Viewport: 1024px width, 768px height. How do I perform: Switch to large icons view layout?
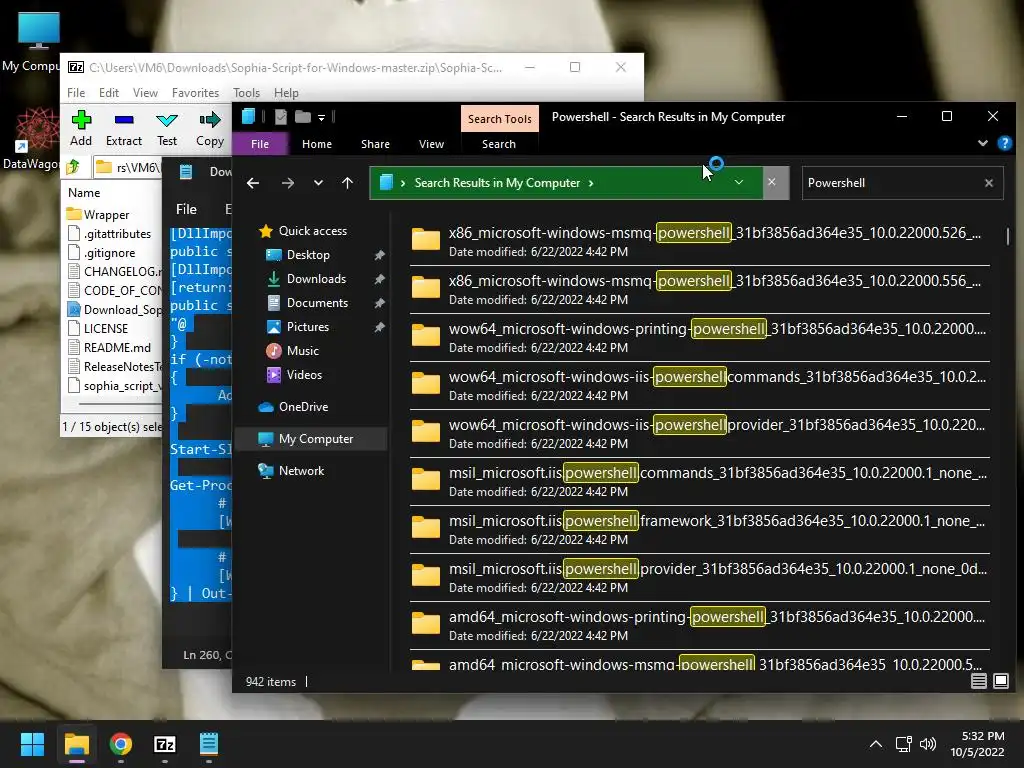tap(1000, 681)
